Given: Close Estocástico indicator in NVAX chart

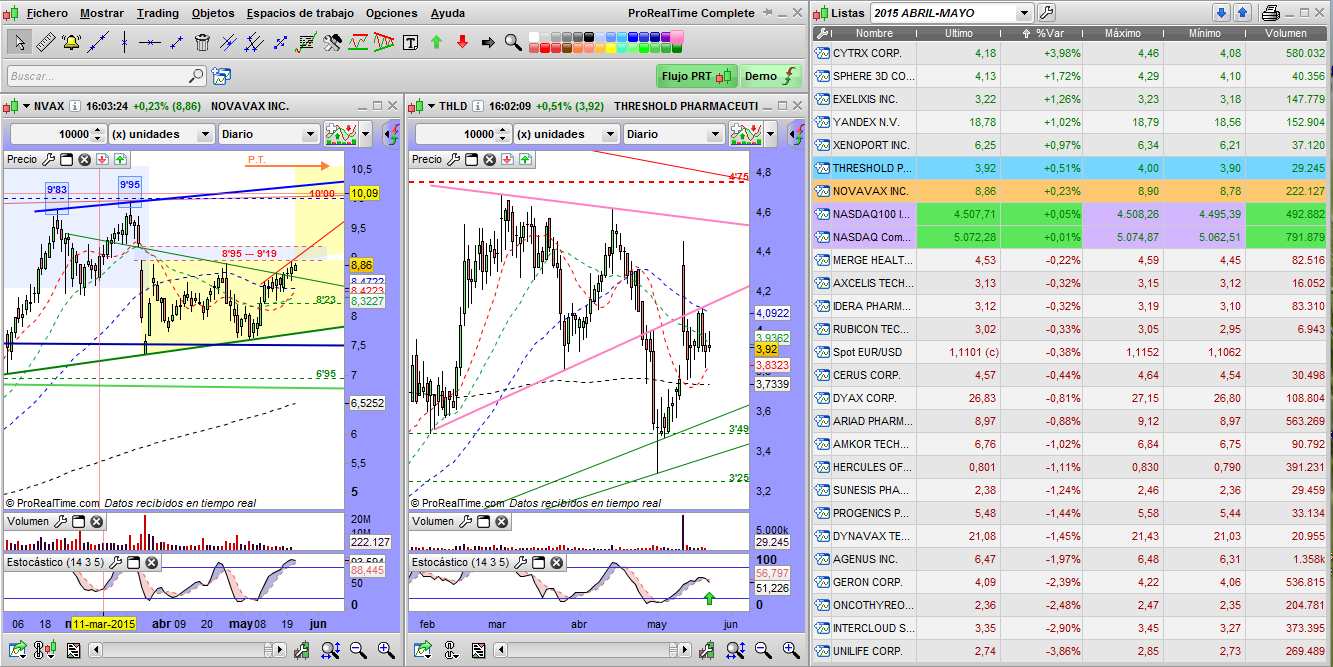Looking at the screenshot, I should pos(150,562).
